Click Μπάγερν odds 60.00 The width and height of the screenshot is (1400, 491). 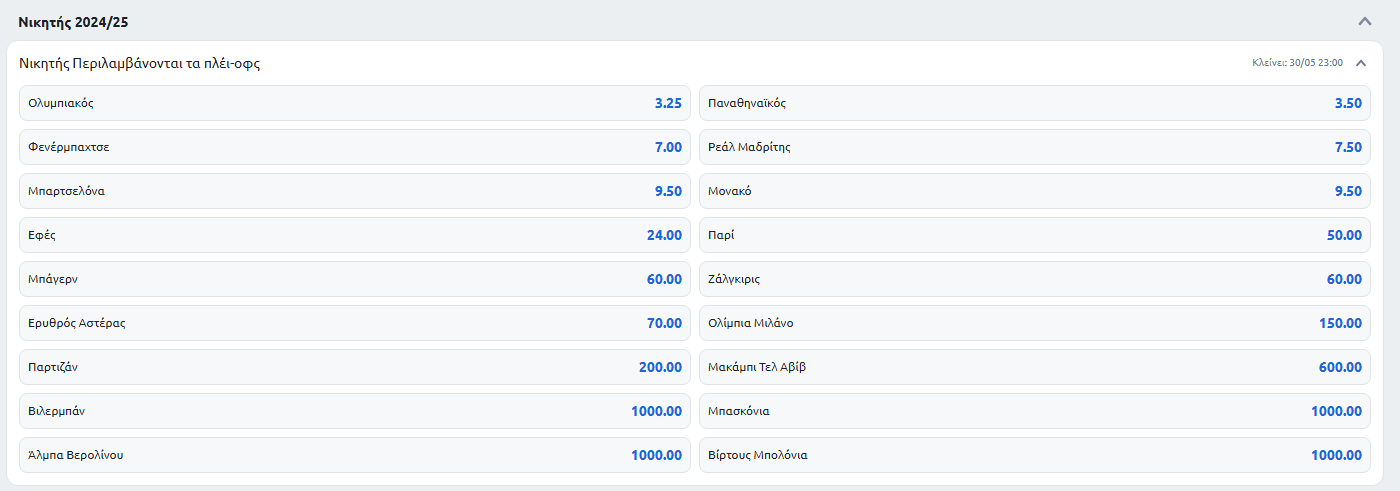[355, 279]
